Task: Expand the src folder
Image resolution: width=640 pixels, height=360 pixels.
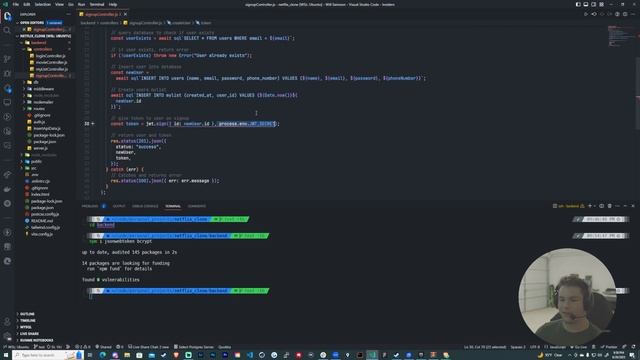Action: point(34,168)
